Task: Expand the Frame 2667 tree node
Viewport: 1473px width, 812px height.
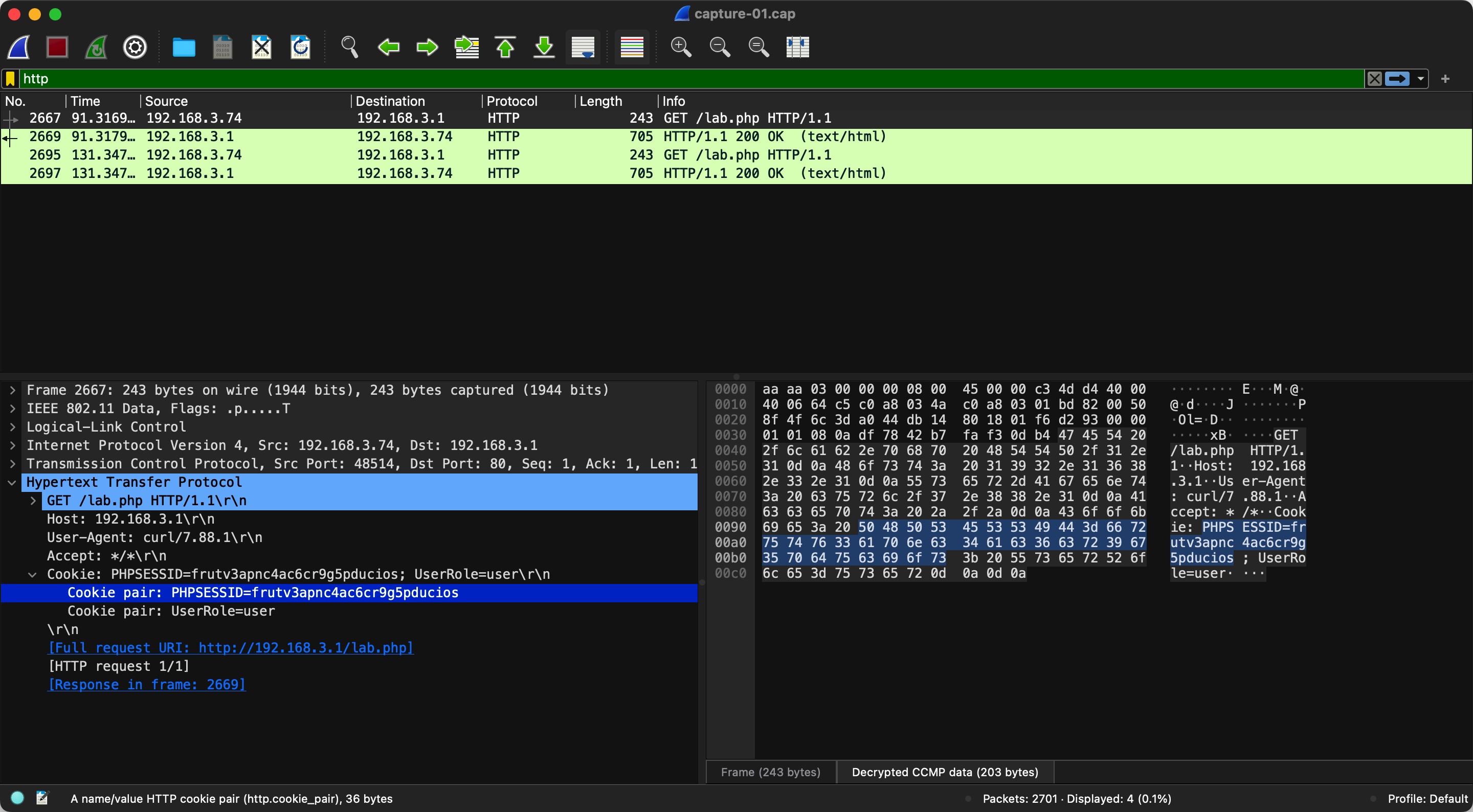Action: [13, 390]
